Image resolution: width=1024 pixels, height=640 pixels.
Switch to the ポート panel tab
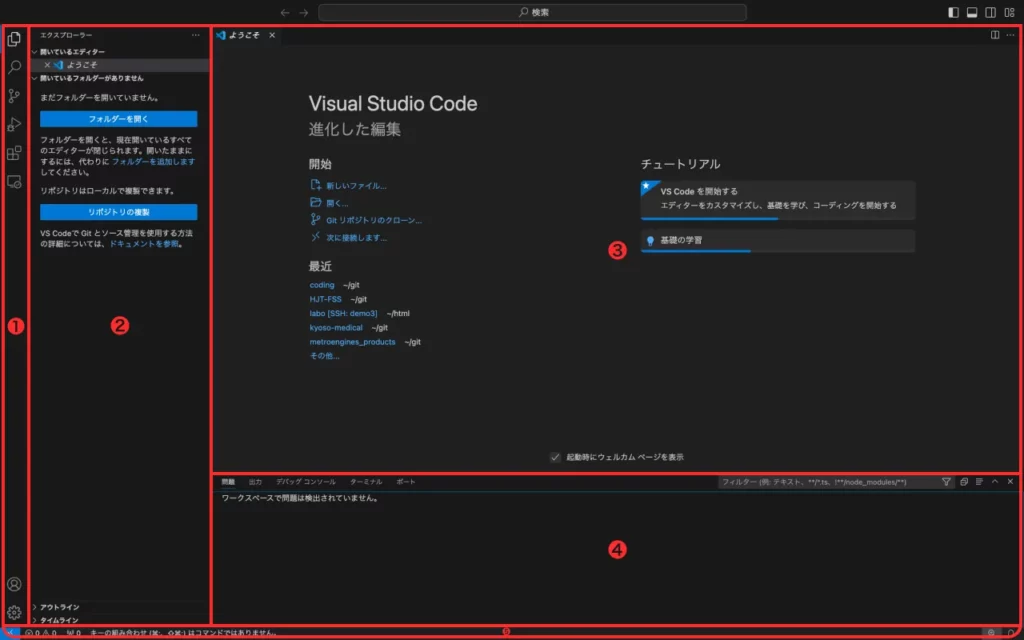[x=406, y=482]
